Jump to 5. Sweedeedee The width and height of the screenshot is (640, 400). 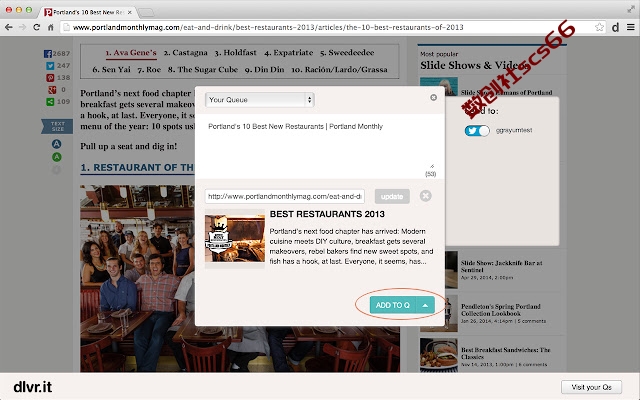pyautogui.click(x=347, y=53)
